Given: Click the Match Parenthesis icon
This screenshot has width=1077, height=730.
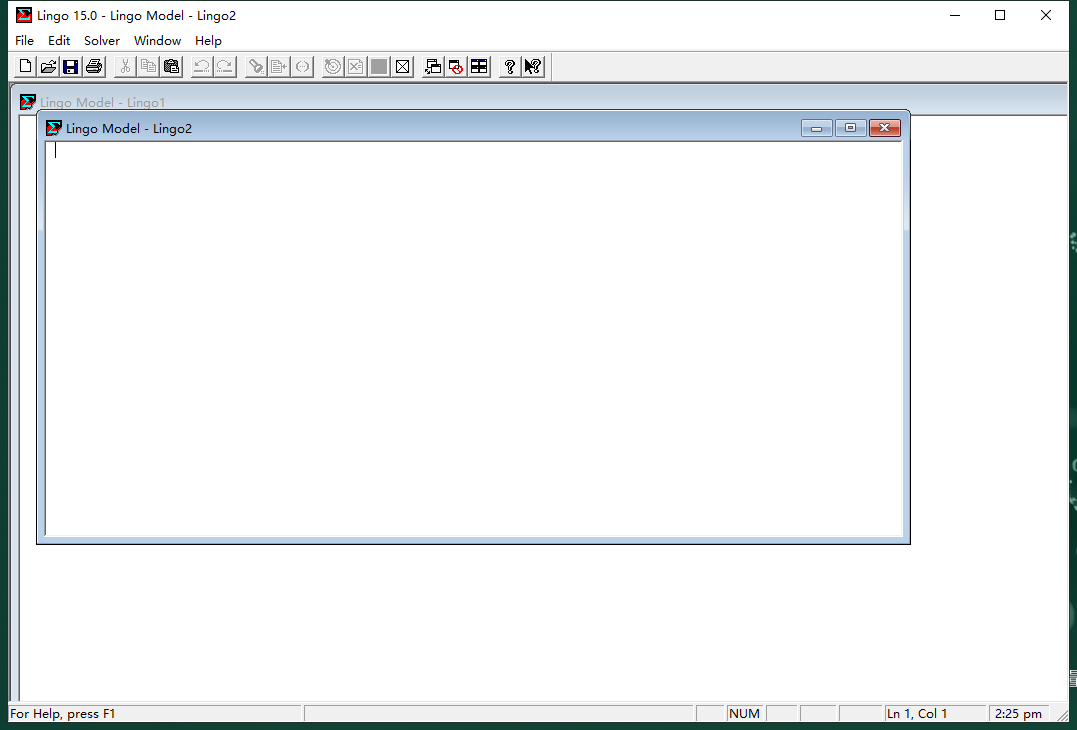Looking at the screenshot, I should [x=302, y=67].
